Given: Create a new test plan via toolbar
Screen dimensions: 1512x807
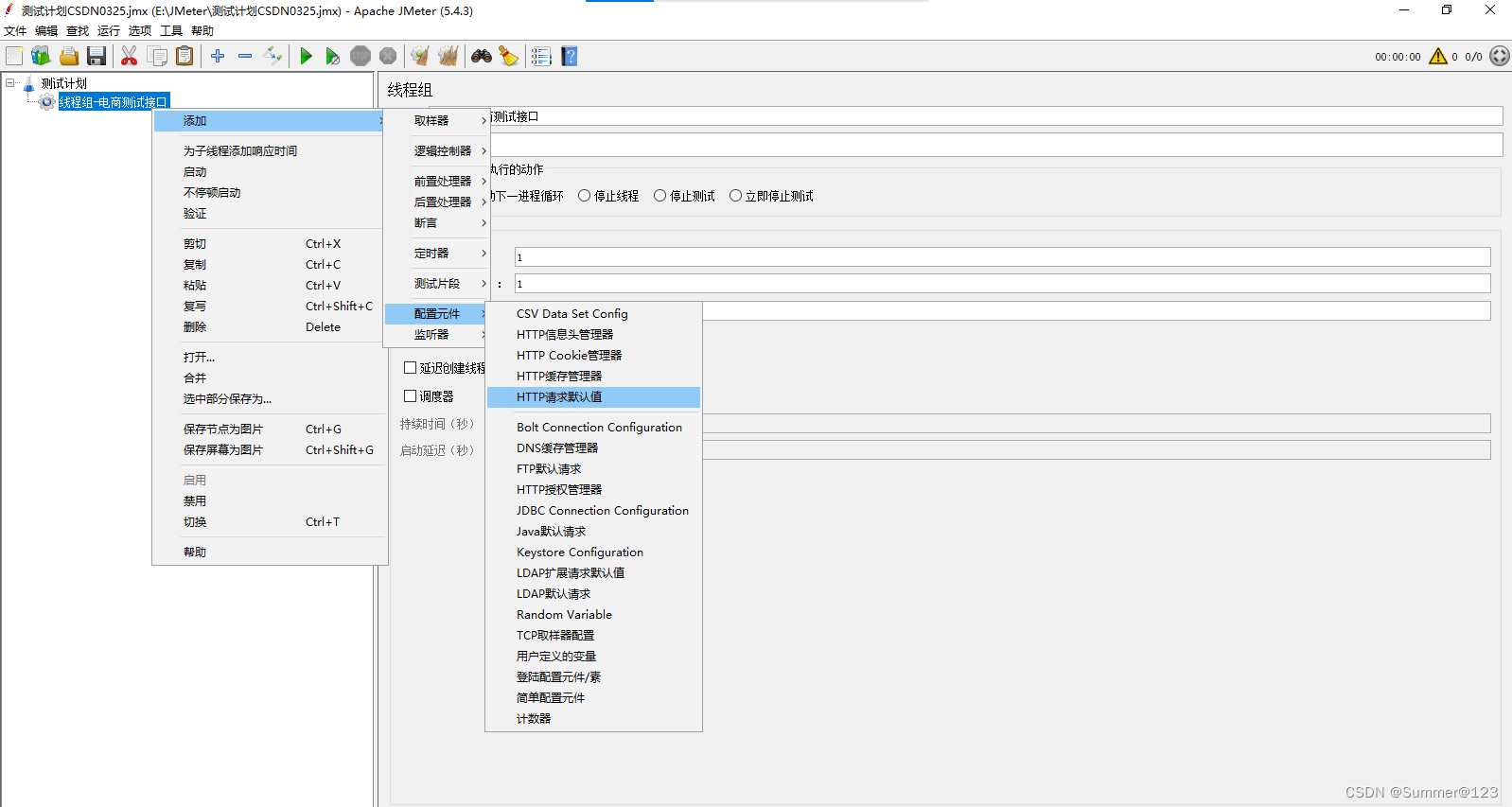Looking at the screenshot, I should tap(14, 56).
